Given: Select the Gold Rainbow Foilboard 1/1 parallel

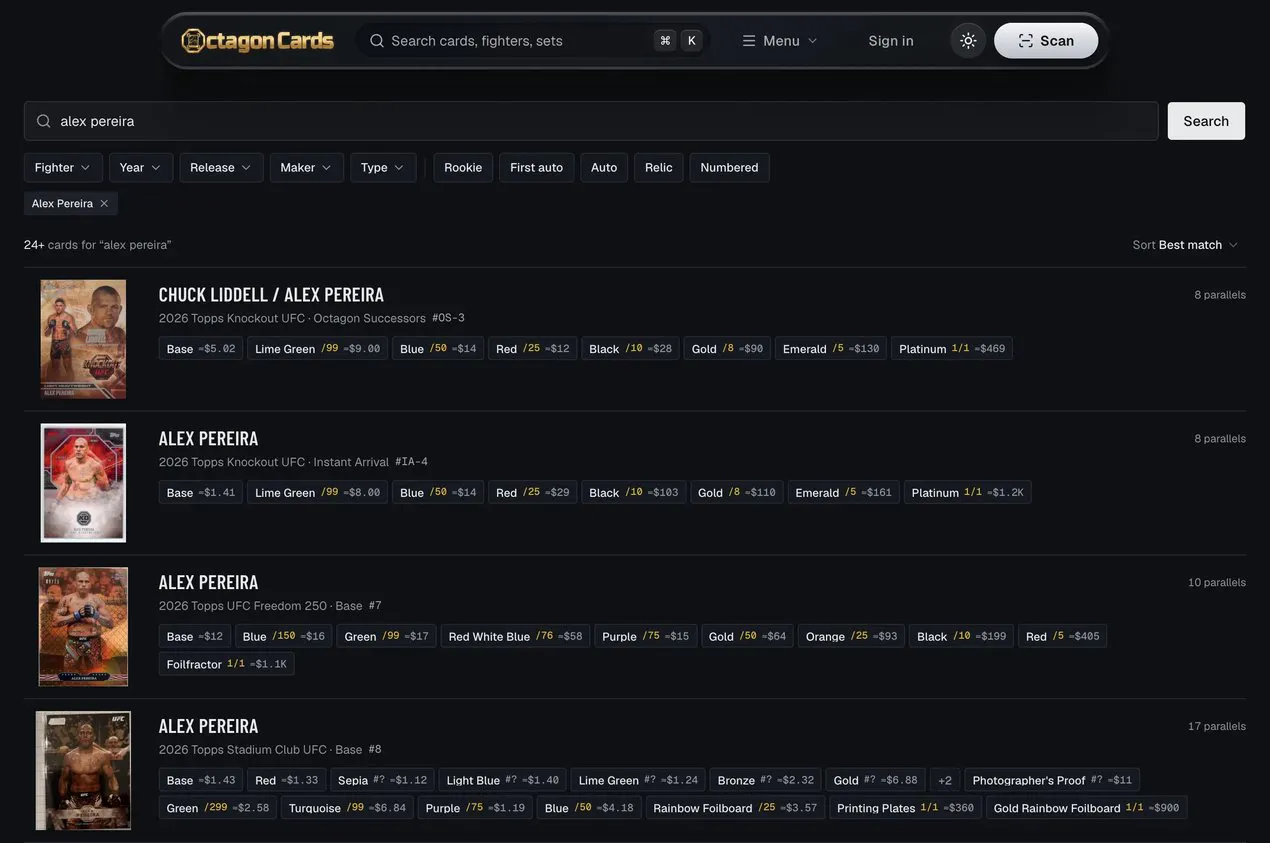Looking at the screenshot, I should pyautogui.click(x=1086, y=809).
